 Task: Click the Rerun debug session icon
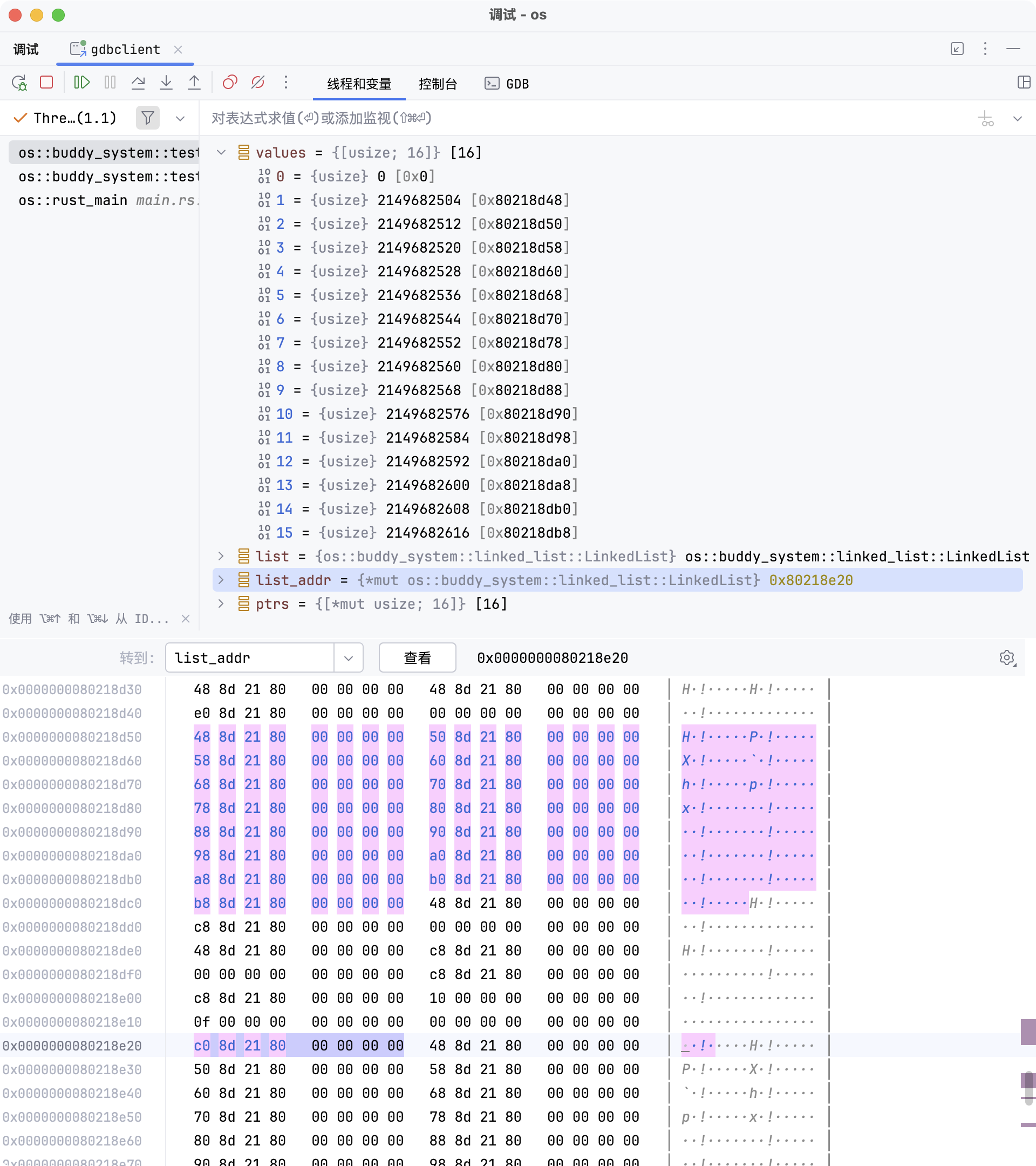click(x=19, y=83)
